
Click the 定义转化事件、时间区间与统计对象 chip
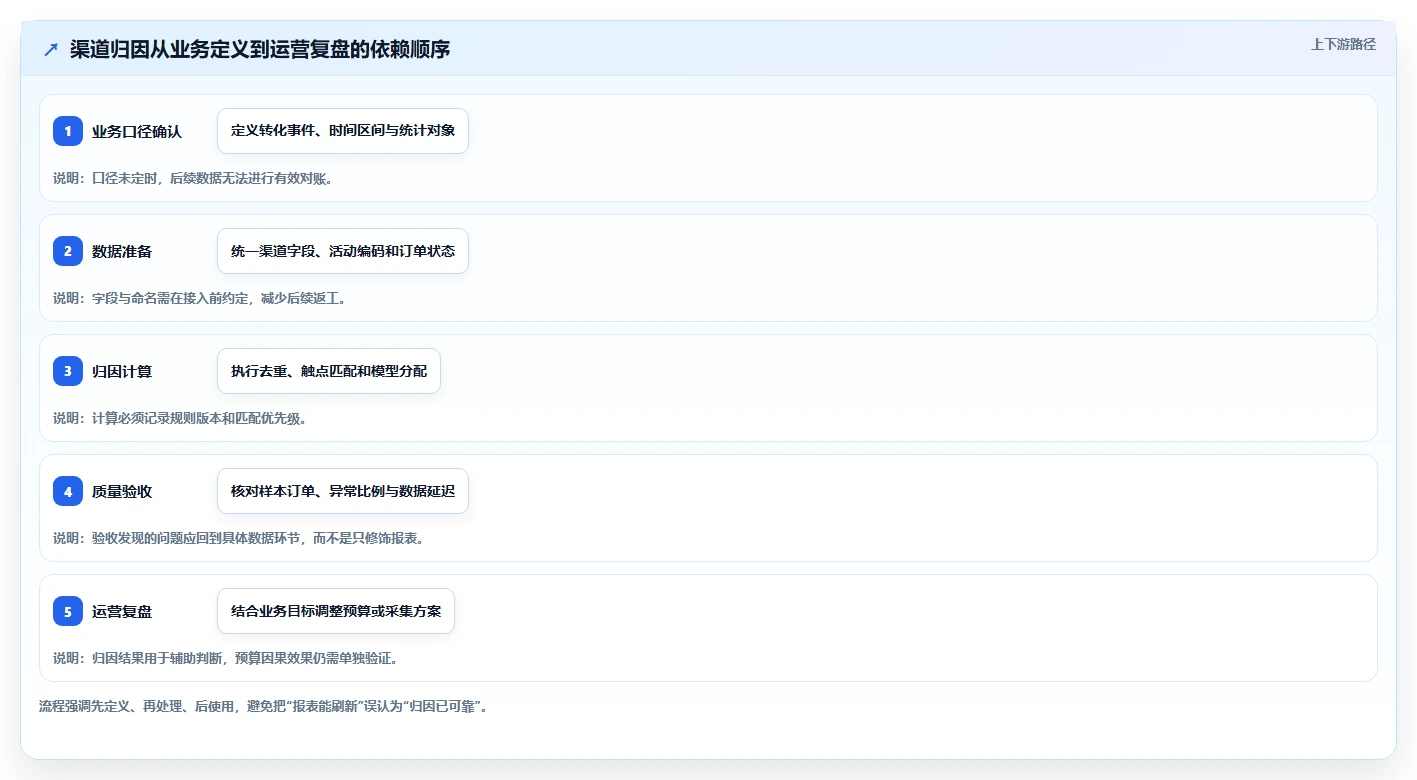tap(343, 131)
